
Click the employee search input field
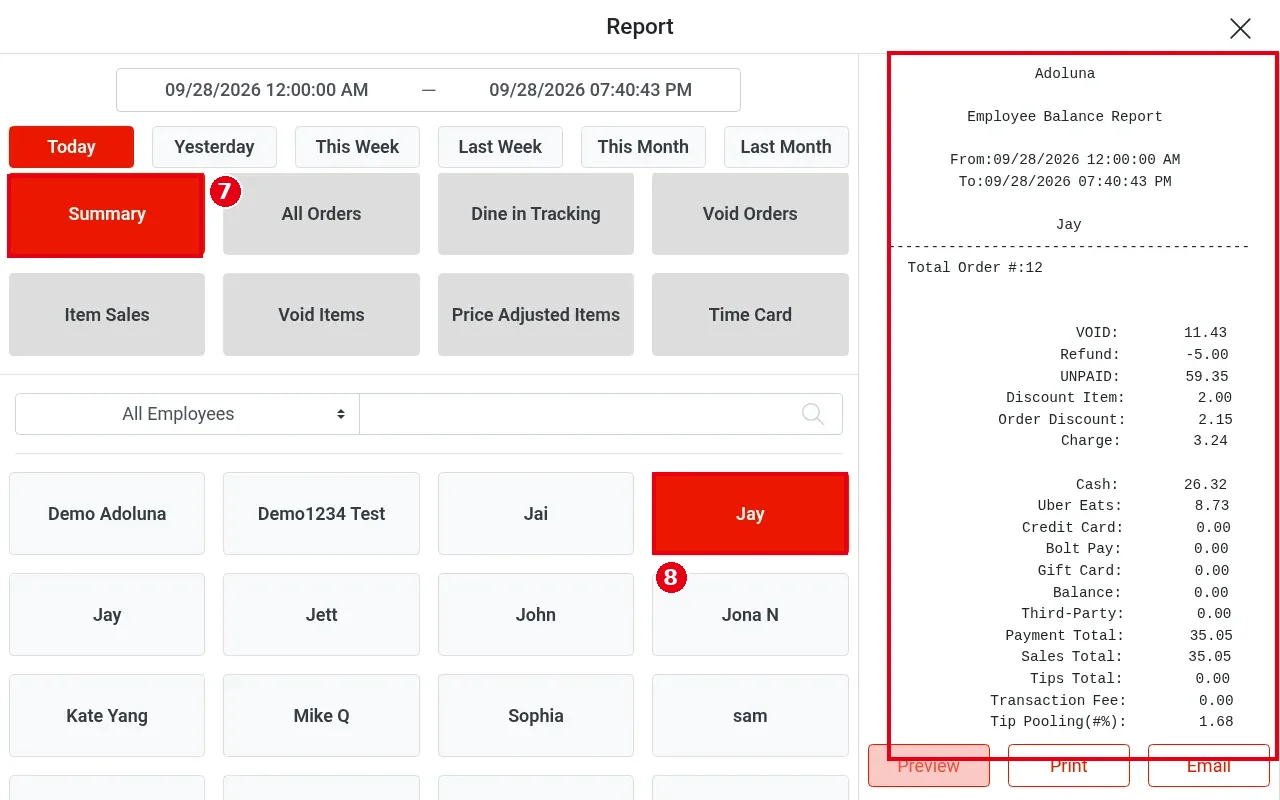click(x=600, y=414)
